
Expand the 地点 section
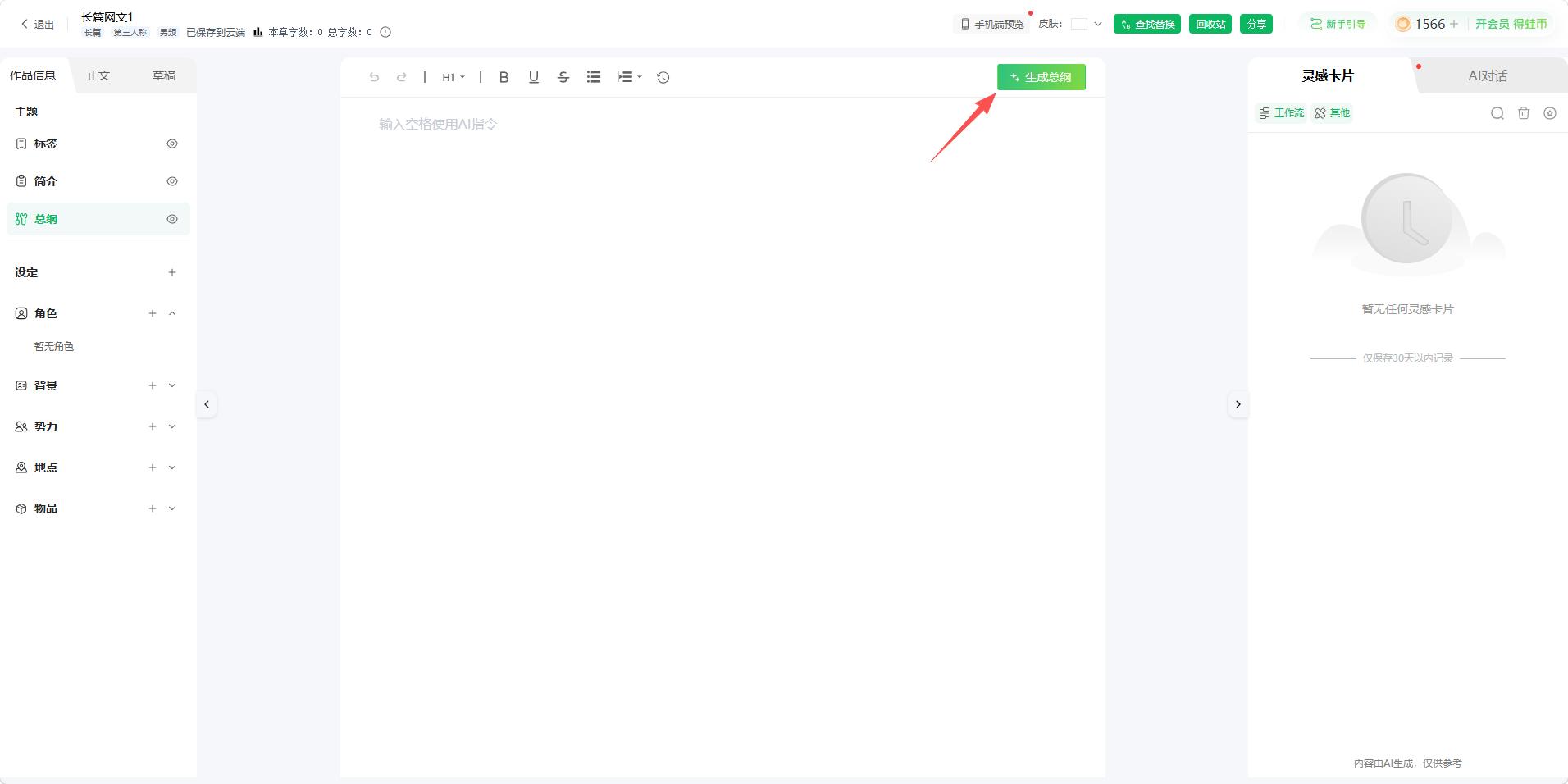[x=172, y=467]
